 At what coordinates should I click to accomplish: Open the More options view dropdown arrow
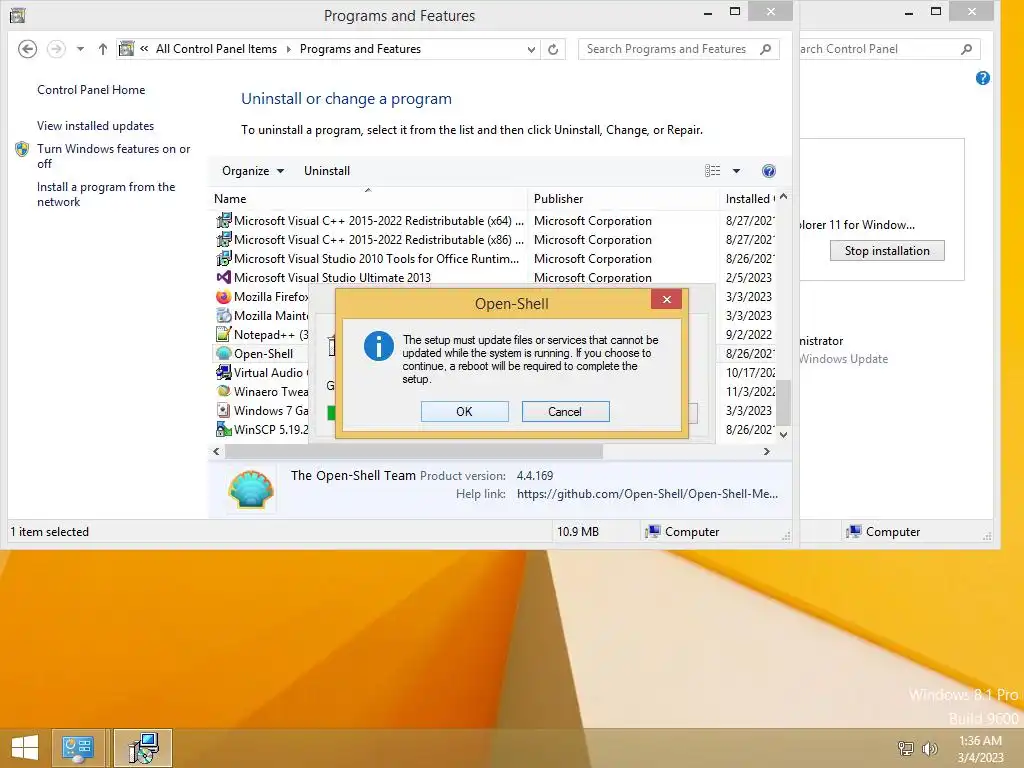[736, 170]
